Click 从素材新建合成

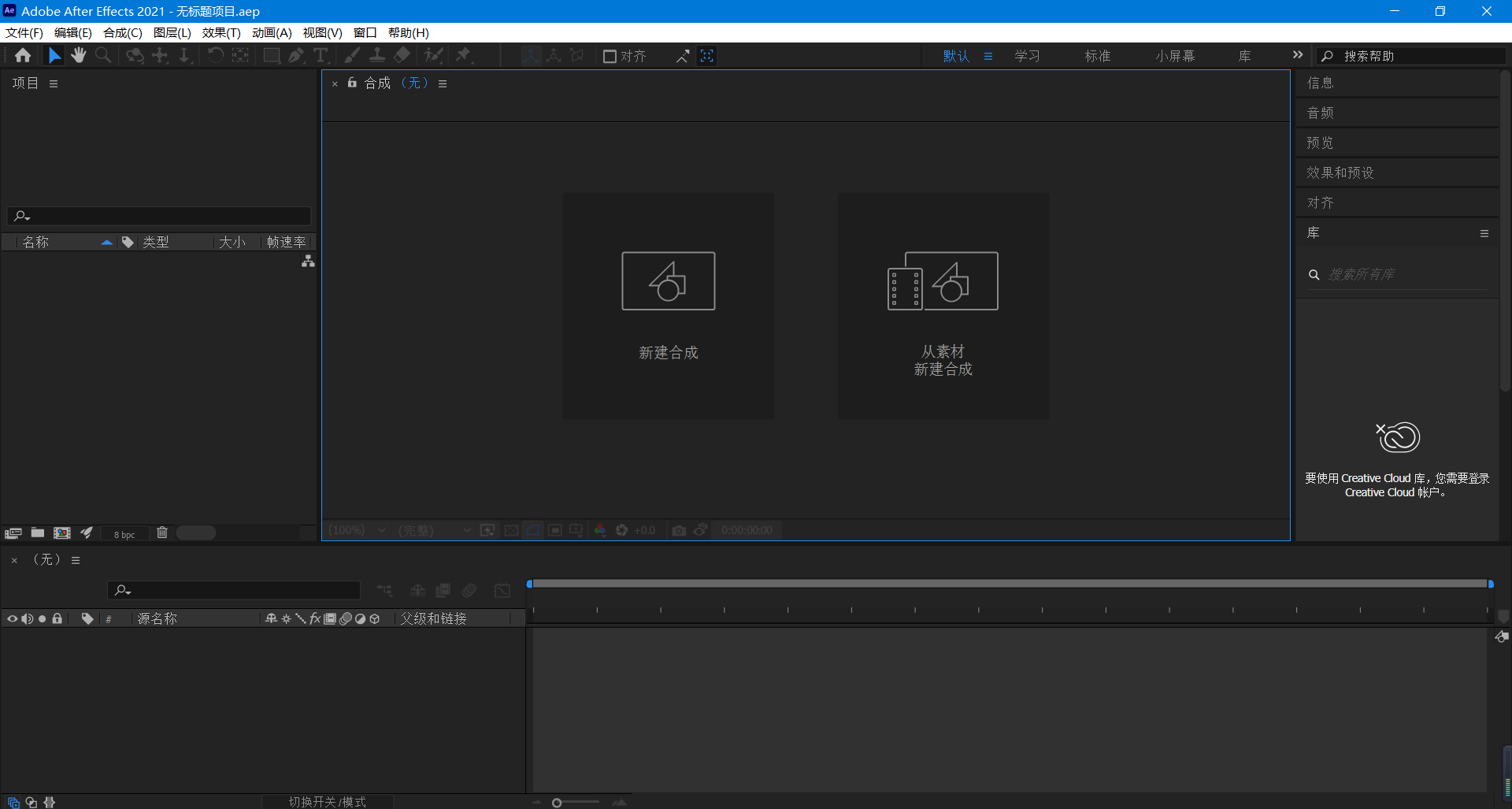click(x=943, y=306)
